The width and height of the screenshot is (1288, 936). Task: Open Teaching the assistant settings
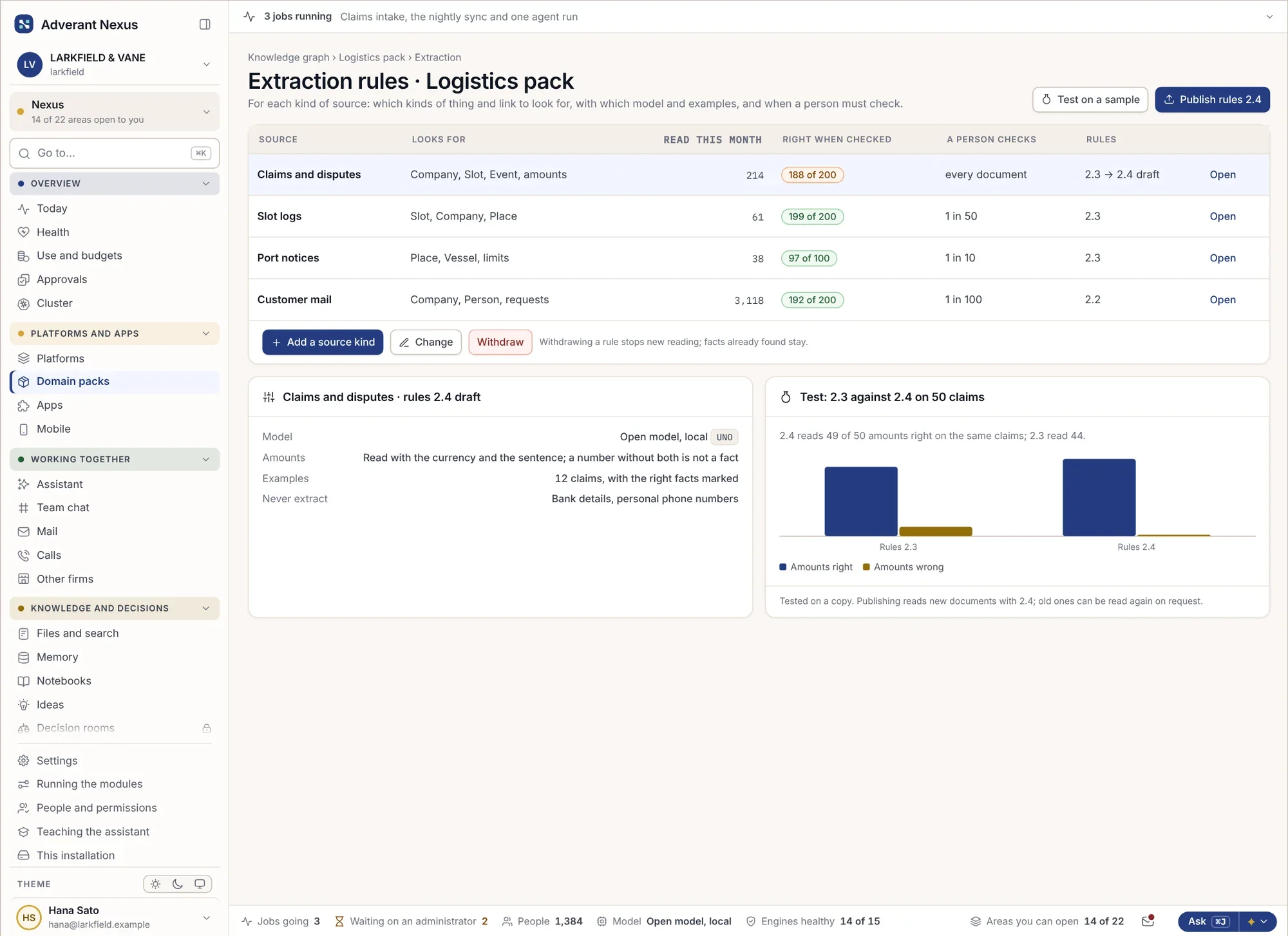click(93, 832)
